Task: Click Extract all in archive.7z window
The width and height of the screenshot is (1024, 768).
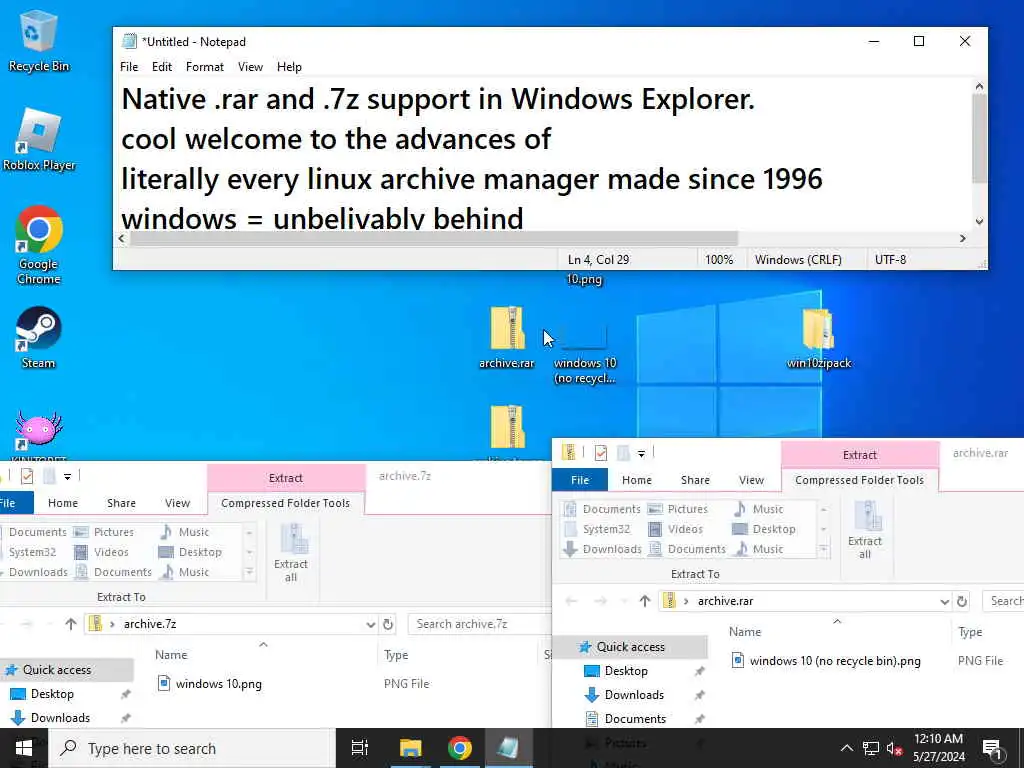Action: 291,553
